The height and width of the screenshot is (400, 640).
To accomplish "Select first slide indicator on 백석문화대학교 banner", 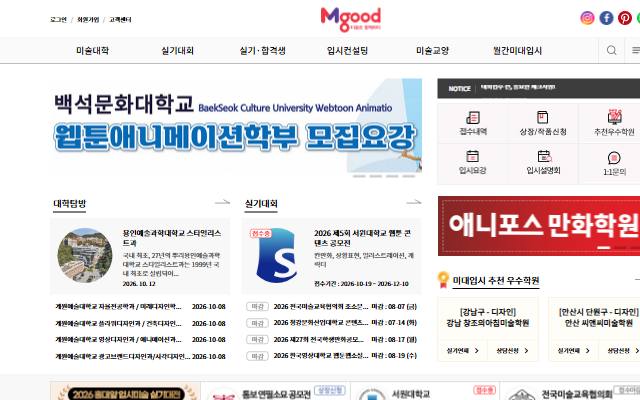I will point(359,176).
